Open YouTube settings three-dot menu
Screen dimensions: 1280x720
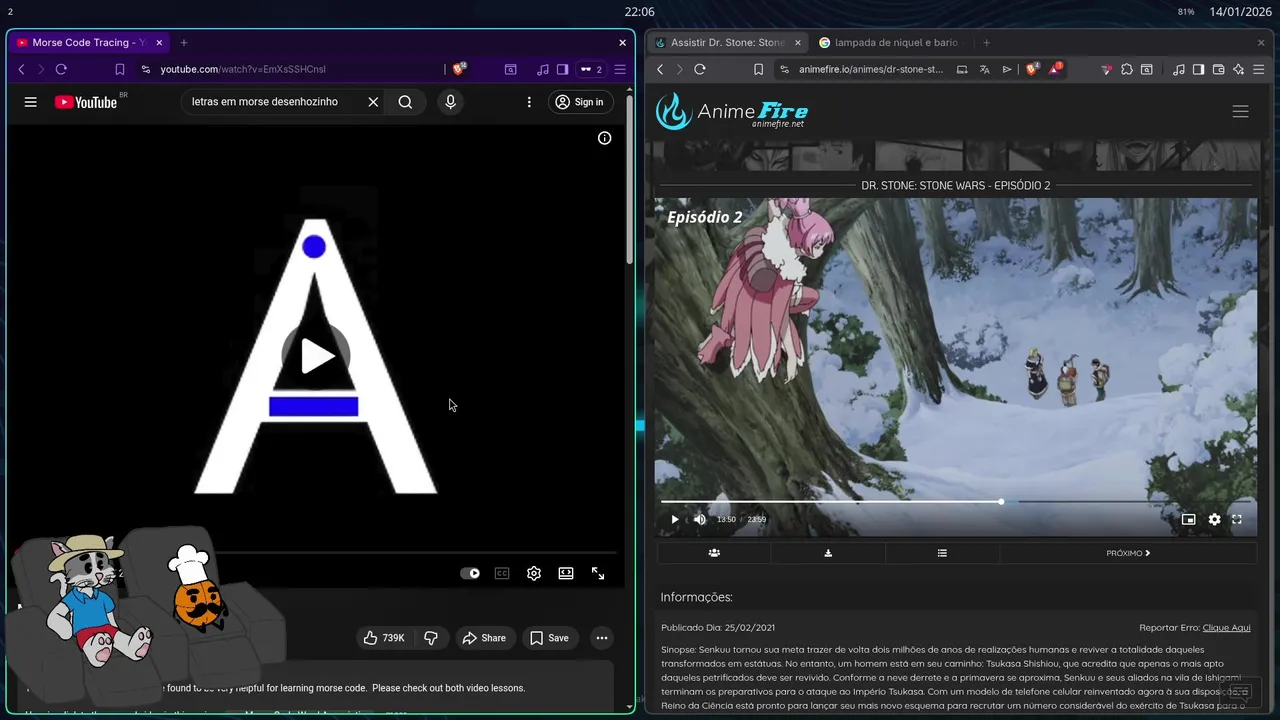pos(529,102)
